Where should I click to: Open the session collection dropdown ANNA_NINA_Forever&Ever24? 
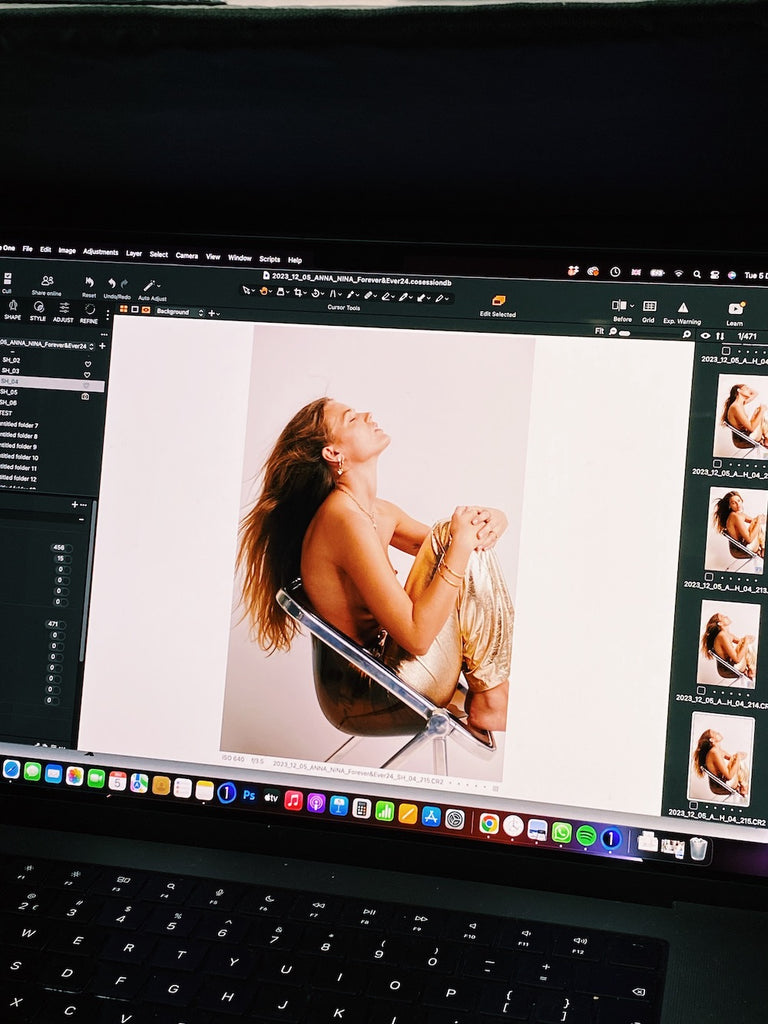point(46,344)
